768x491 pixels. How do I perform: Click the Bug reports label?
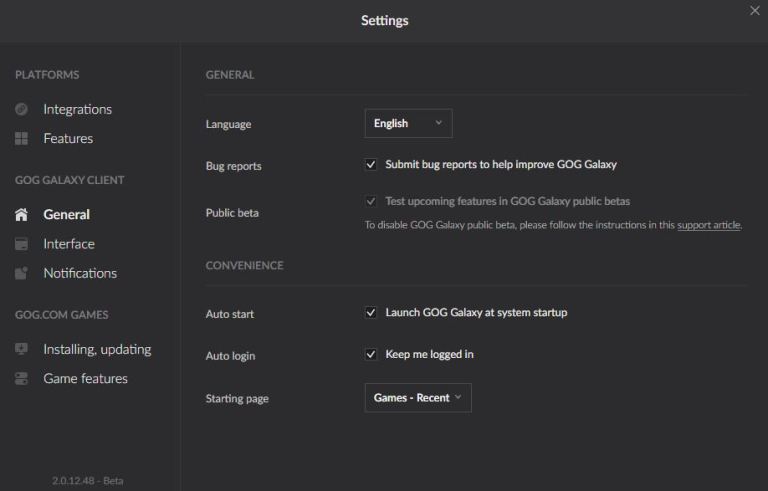(234, 166)
